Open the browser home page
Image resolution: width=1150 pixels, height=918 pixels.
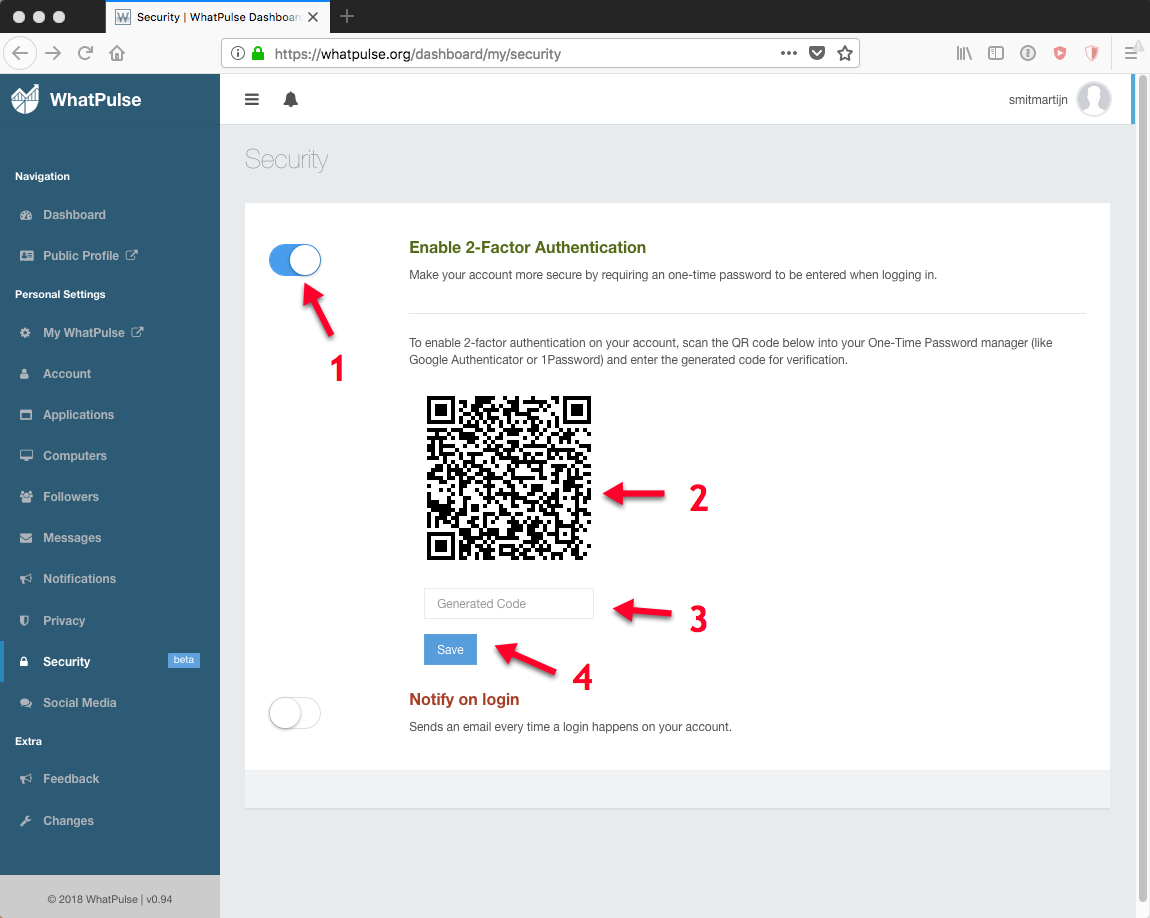[x=117, y=53]
